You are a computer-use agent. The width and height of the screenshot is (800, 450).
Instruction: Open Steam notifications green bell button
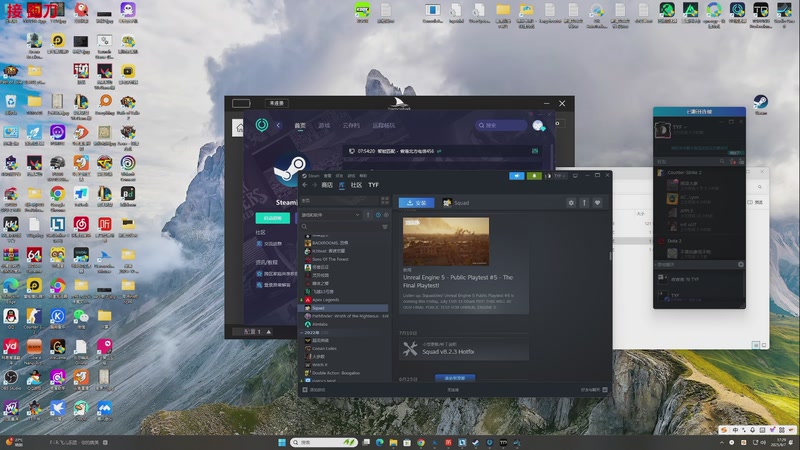[534, 176]
